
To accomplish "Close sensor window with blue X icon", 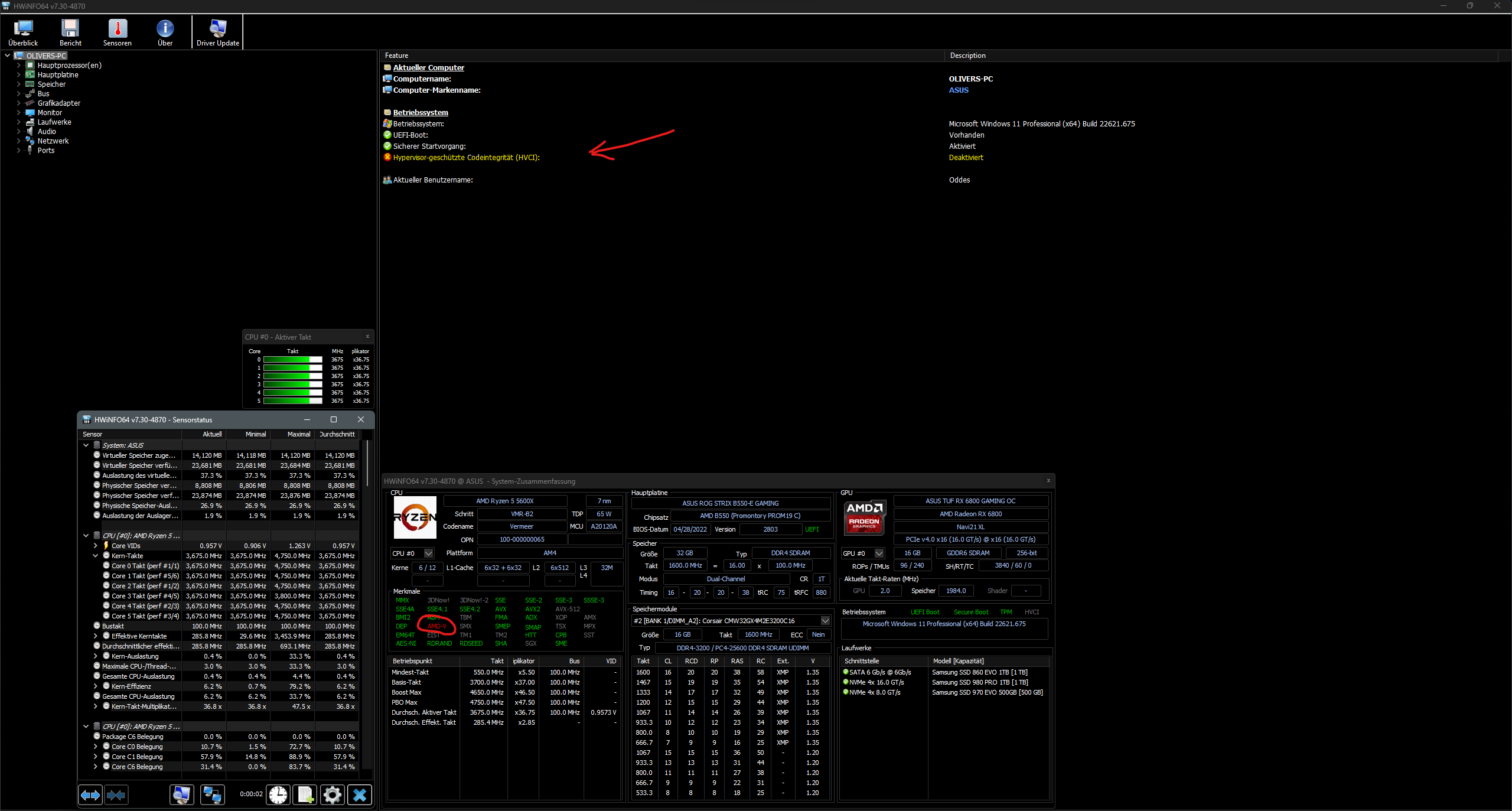I will point(360,795).
